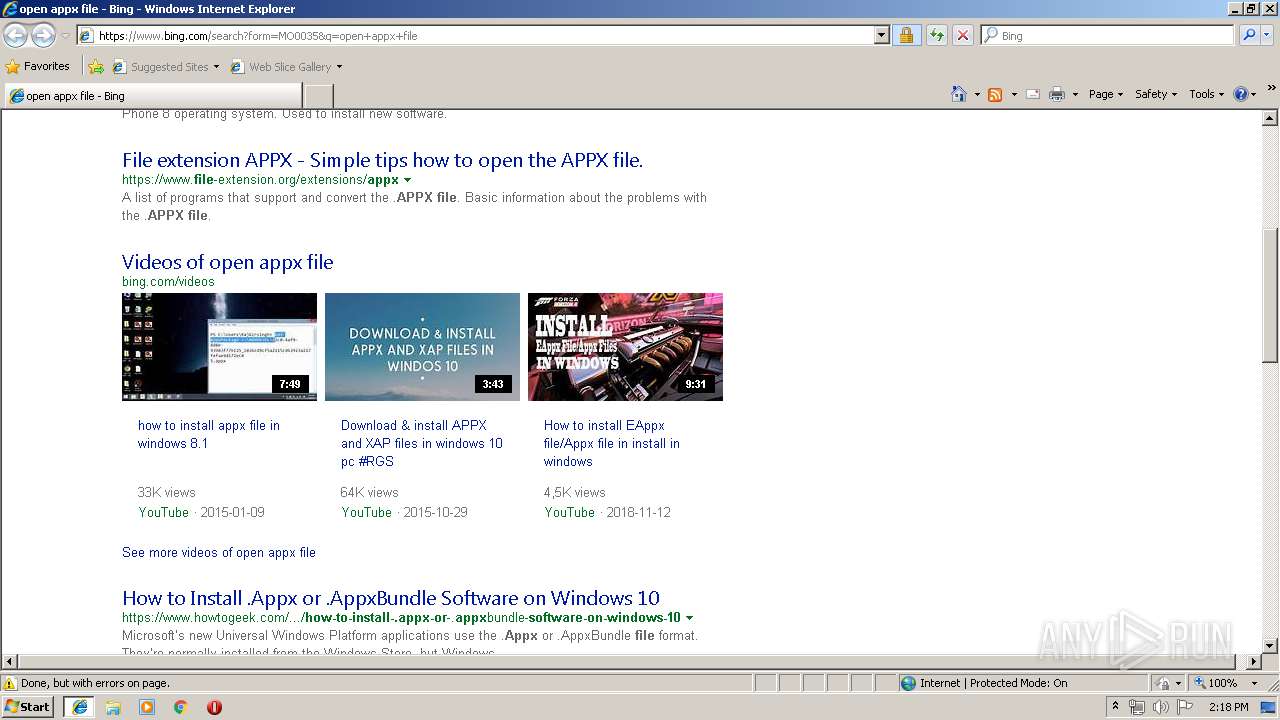Open the Home icon in command bar
The height and width of the screenshot is (720, 1280).
[x=959, y=94]
